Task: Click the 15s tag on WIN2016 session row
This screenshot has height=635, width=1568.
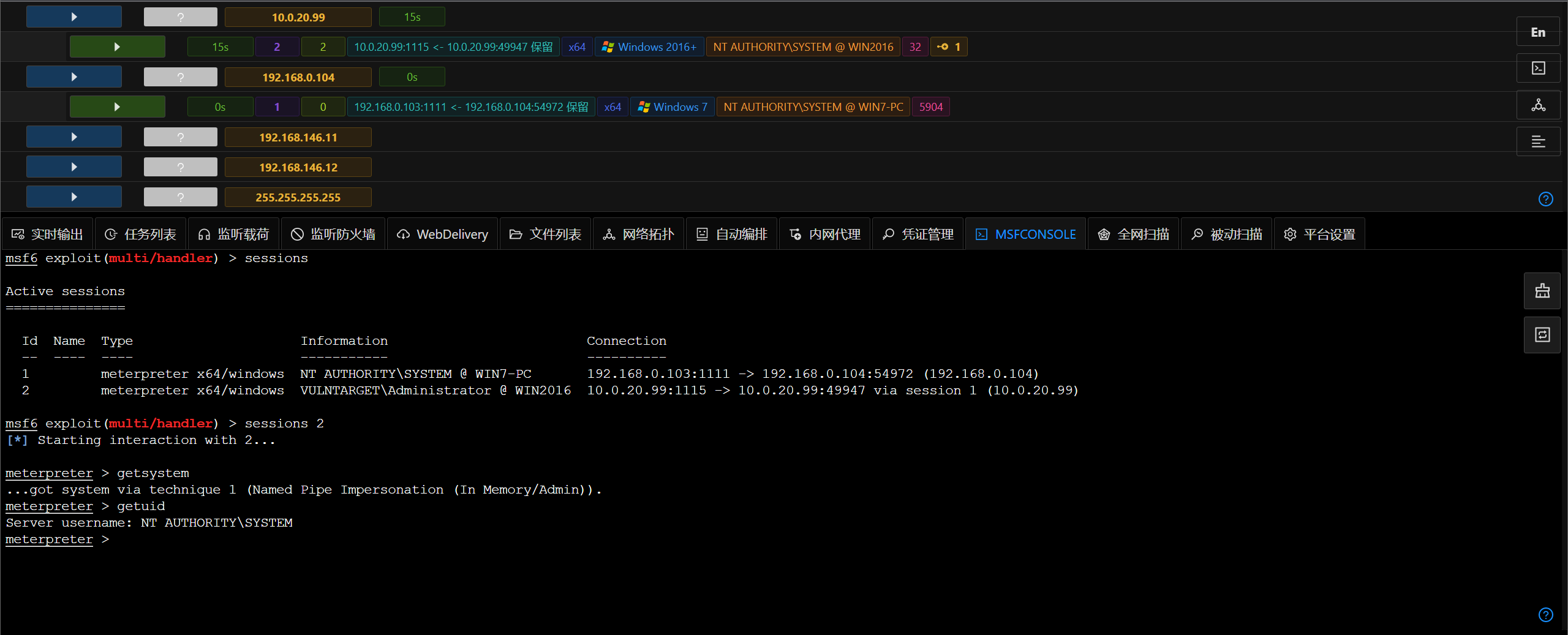Action: coord(221,47)
